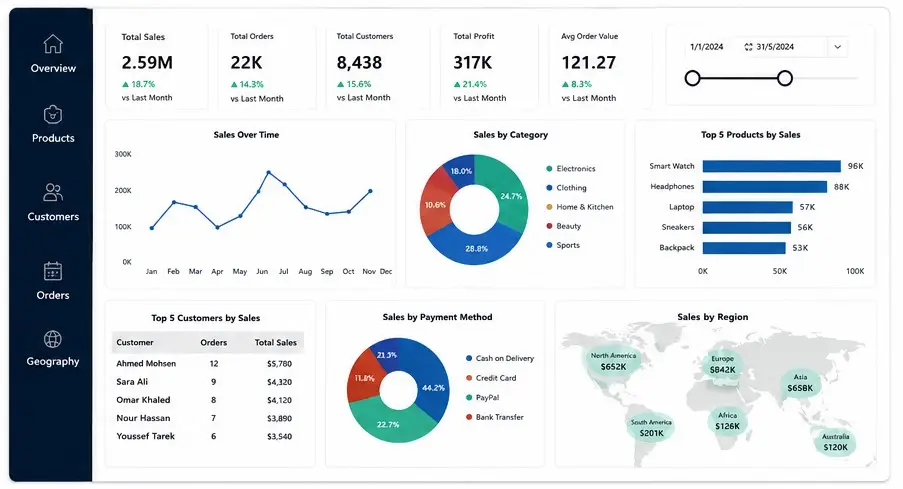Image resolution: width=903 pixels, height=489 pixels.
Task: Grab the left date slider handle
Action: point(693,78)
